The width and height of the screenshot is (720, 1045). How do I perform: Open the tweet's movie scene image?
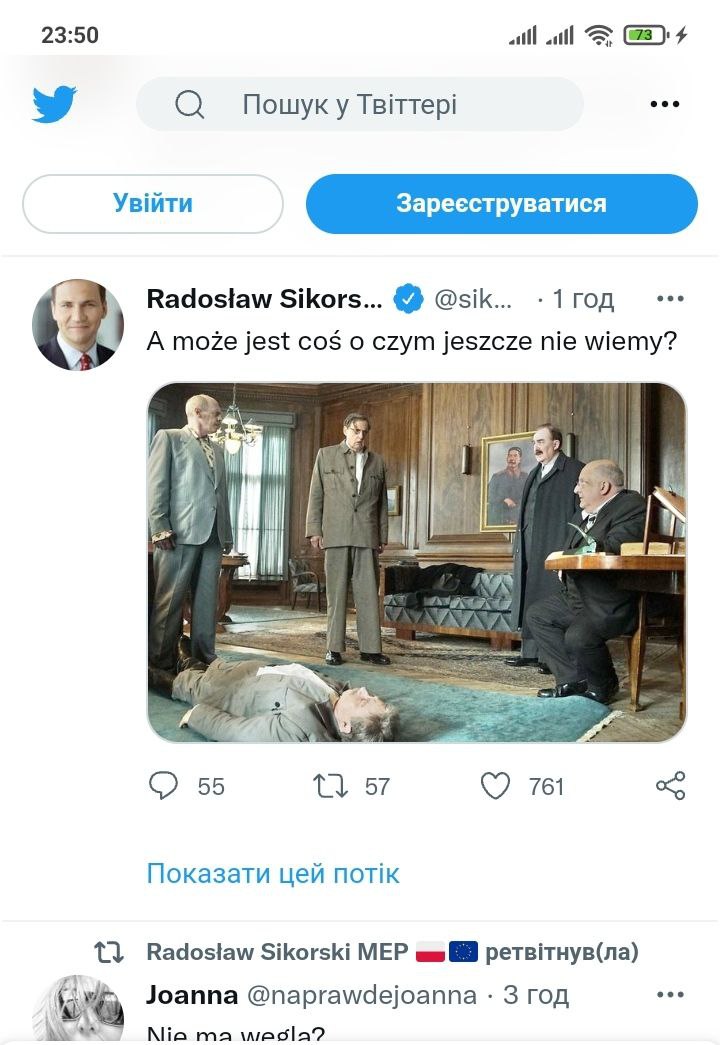(x=417, y=562)
